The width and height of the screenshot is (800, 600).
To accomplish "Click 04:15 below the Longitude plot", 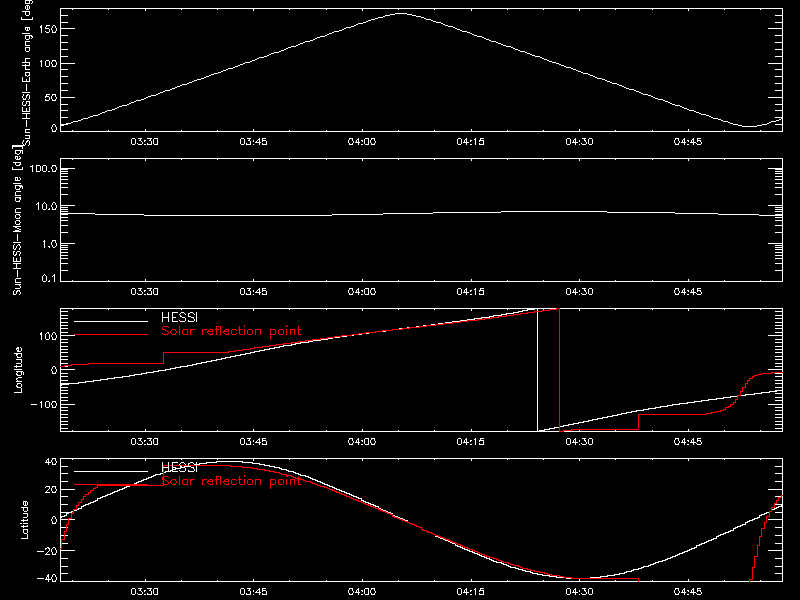I will tap(470, 442).
